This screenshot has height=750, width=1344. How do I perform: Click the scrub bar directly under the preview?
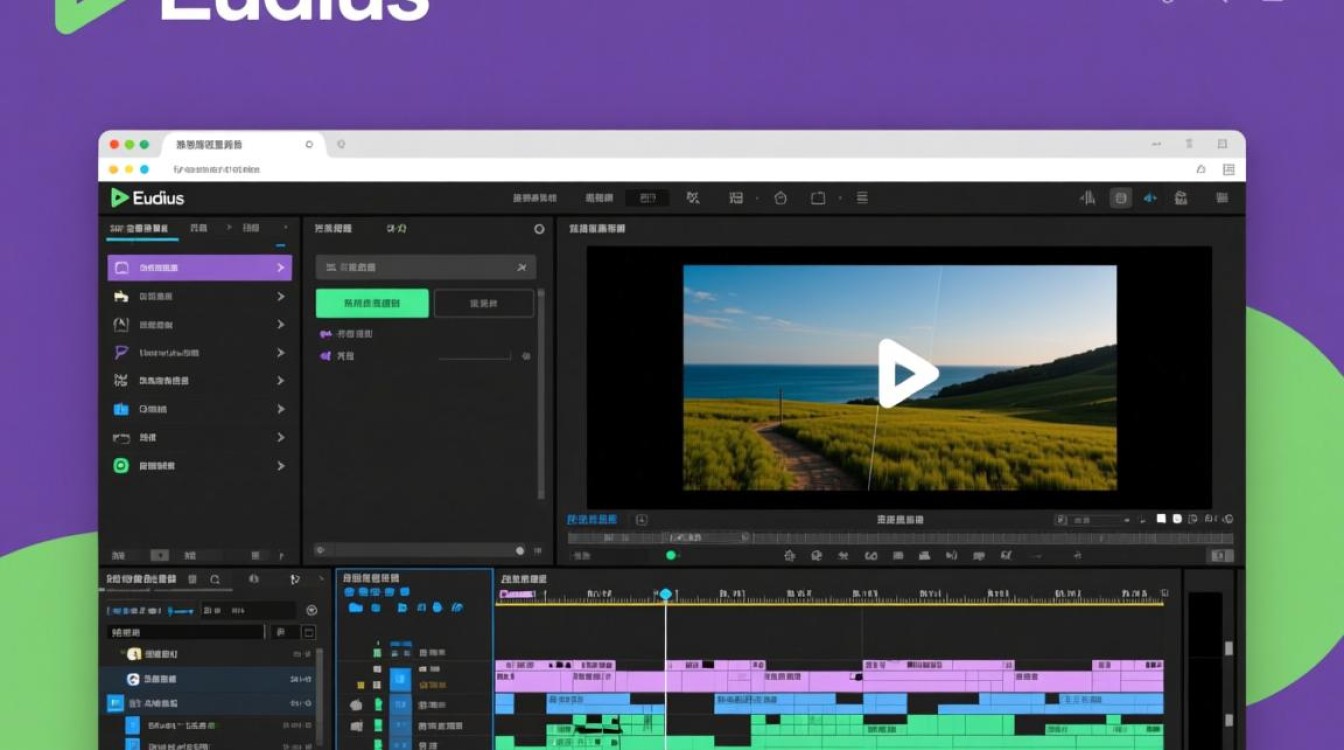pos(900,538)
